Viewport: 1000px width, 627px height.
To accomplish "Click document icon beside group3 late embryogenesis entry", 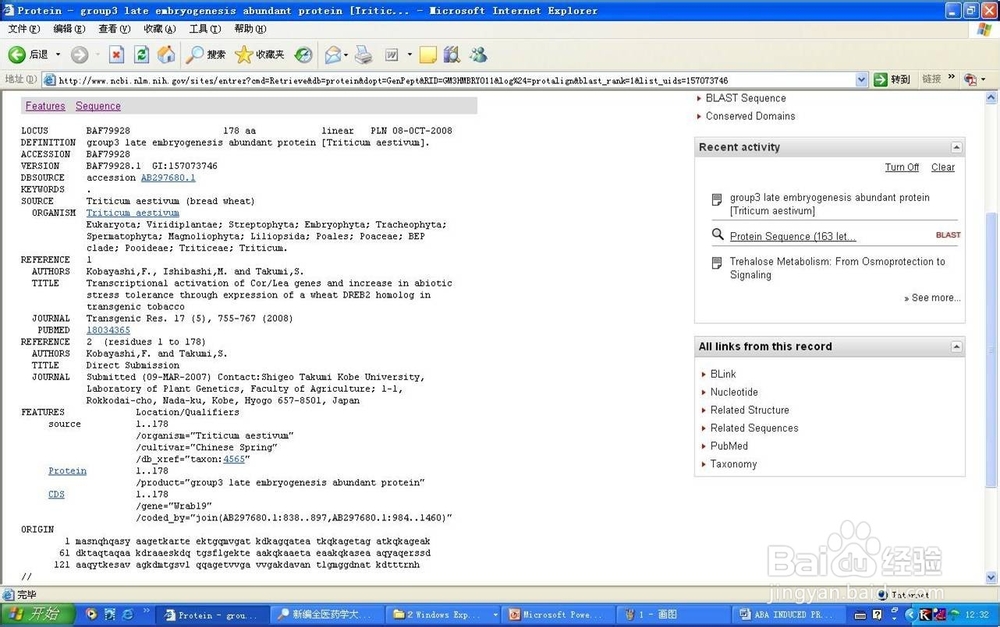I will click(717, 199).
